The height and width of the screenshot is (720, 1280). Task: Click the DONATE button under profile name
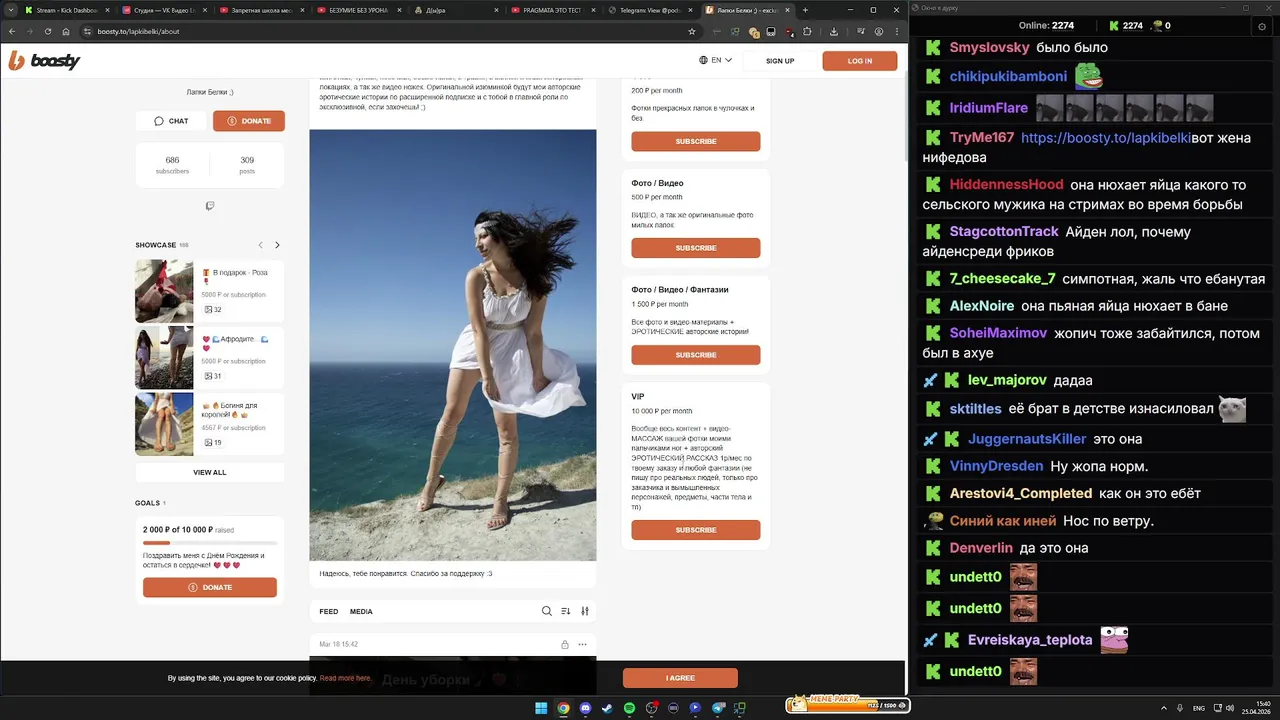coord(249,121)
